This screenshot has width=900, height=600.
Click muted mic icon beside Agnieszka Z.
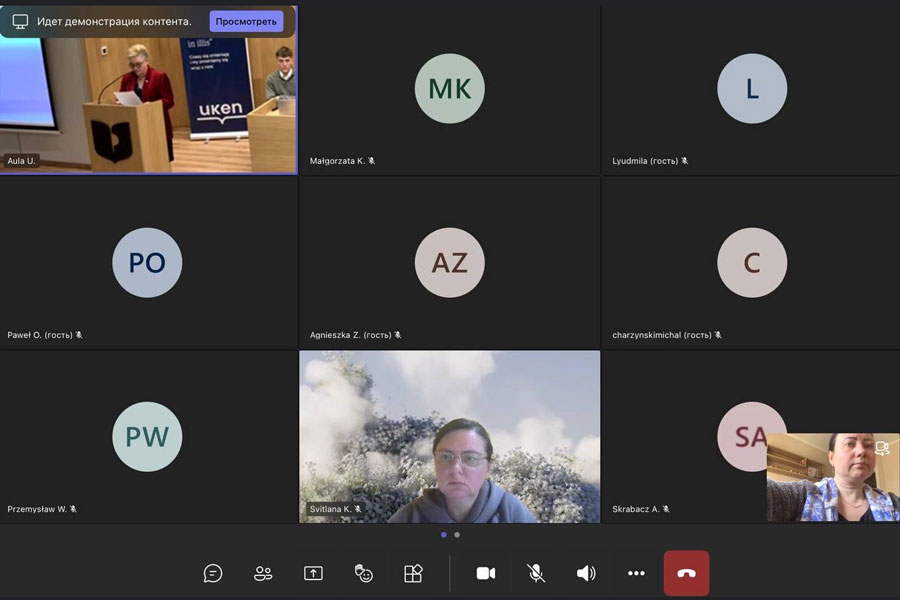[397, 335]
